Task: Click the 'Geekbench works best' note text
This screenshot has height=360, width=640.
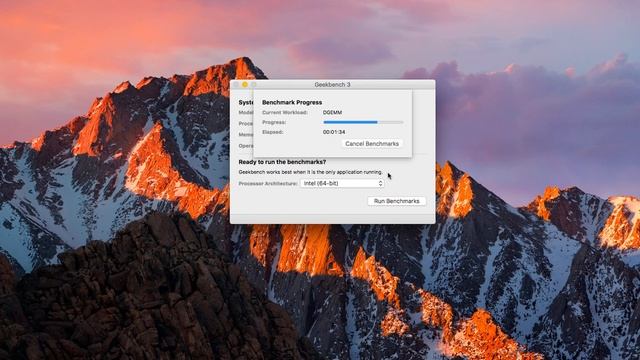Action: [x=310, y=172]
